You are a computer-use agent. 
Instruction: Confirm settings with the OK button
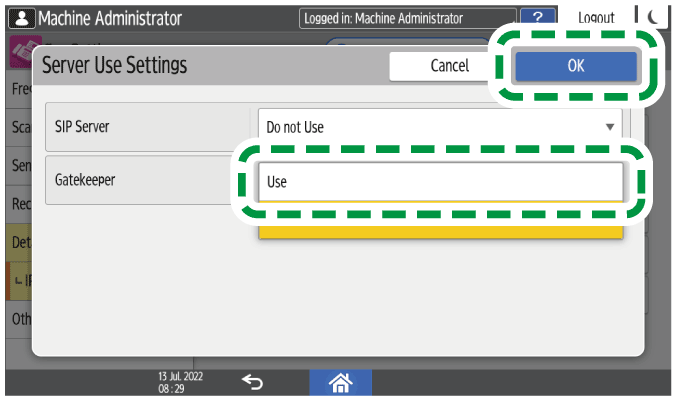point(576,65)
